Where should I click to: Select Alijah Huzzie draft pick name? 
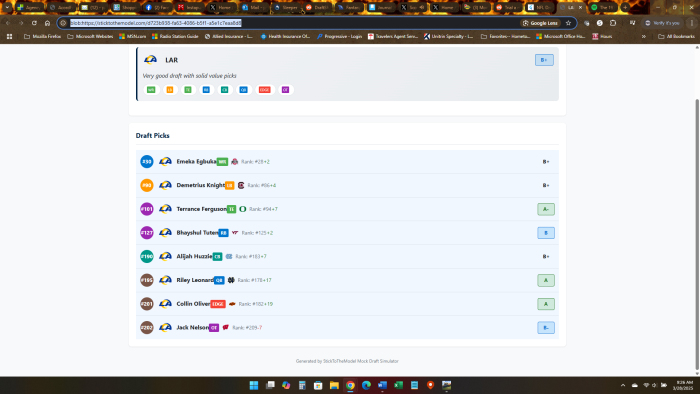tap(194, 256)
